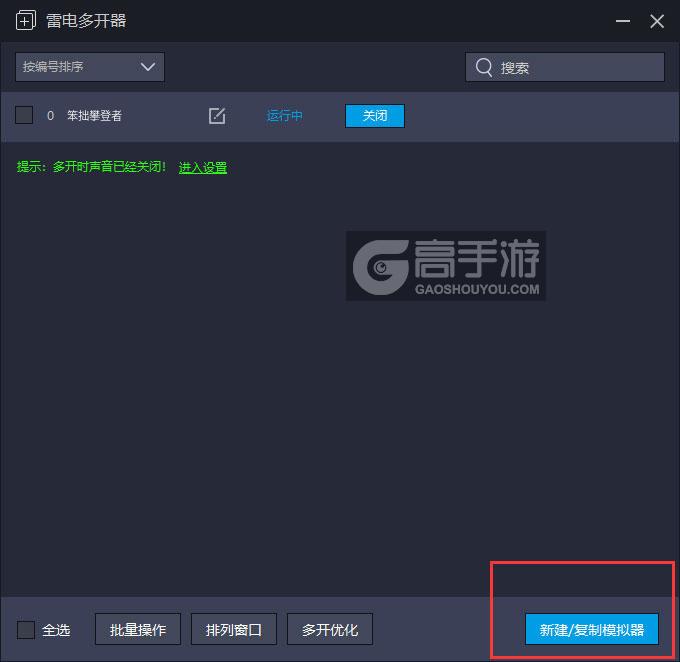The height and width of the screenshot is (662, 680).
Task: Click 新建/复制模拟器 button
Action: click(592, 629)
